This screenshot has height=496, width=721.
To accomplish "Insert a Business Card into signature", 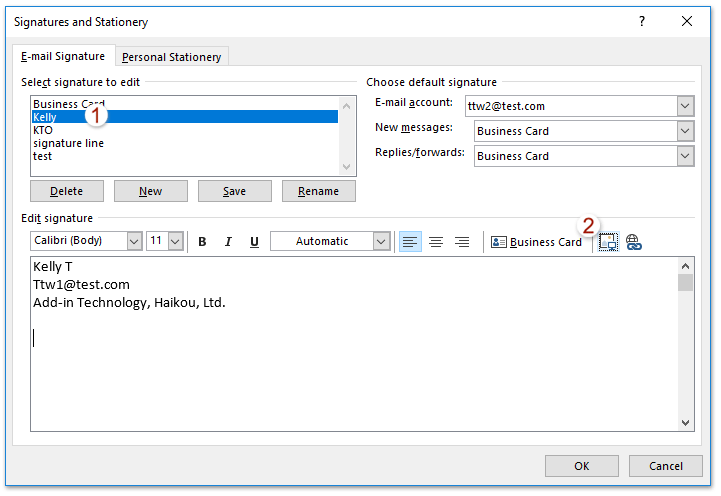I will 536,242.
